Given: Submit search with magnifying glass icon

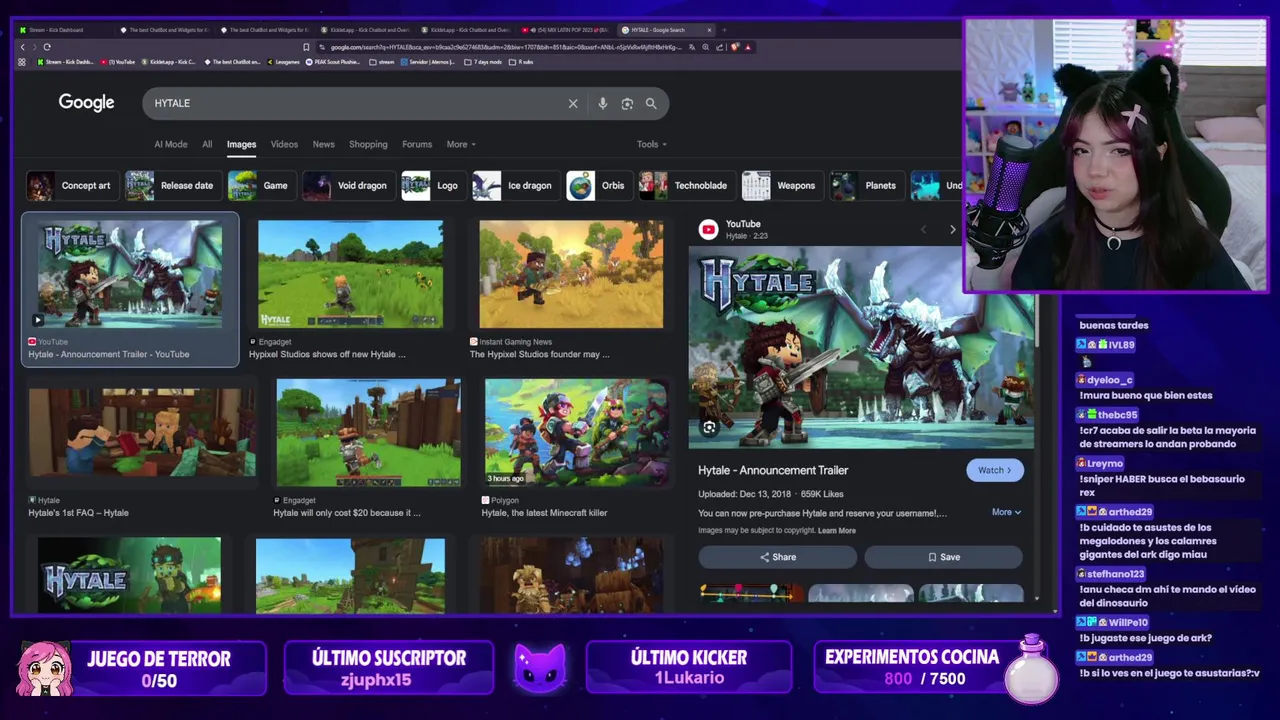Looking at the screenshot, I should pos(651,103).
